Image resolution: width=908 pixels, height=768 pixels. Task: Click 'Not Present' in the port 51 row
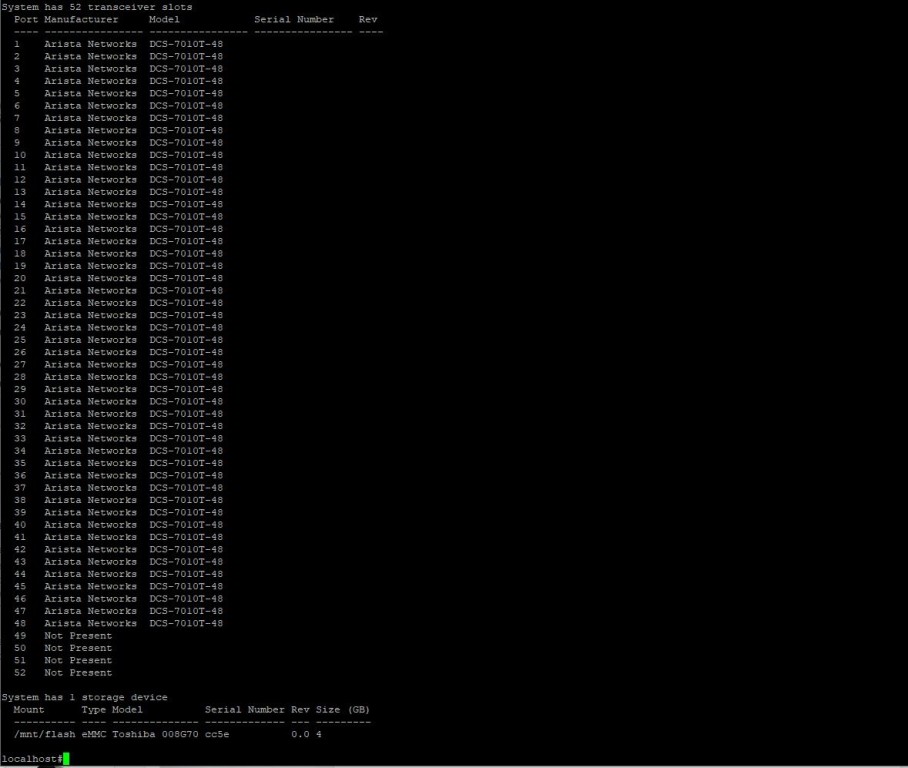pos(78,660)
